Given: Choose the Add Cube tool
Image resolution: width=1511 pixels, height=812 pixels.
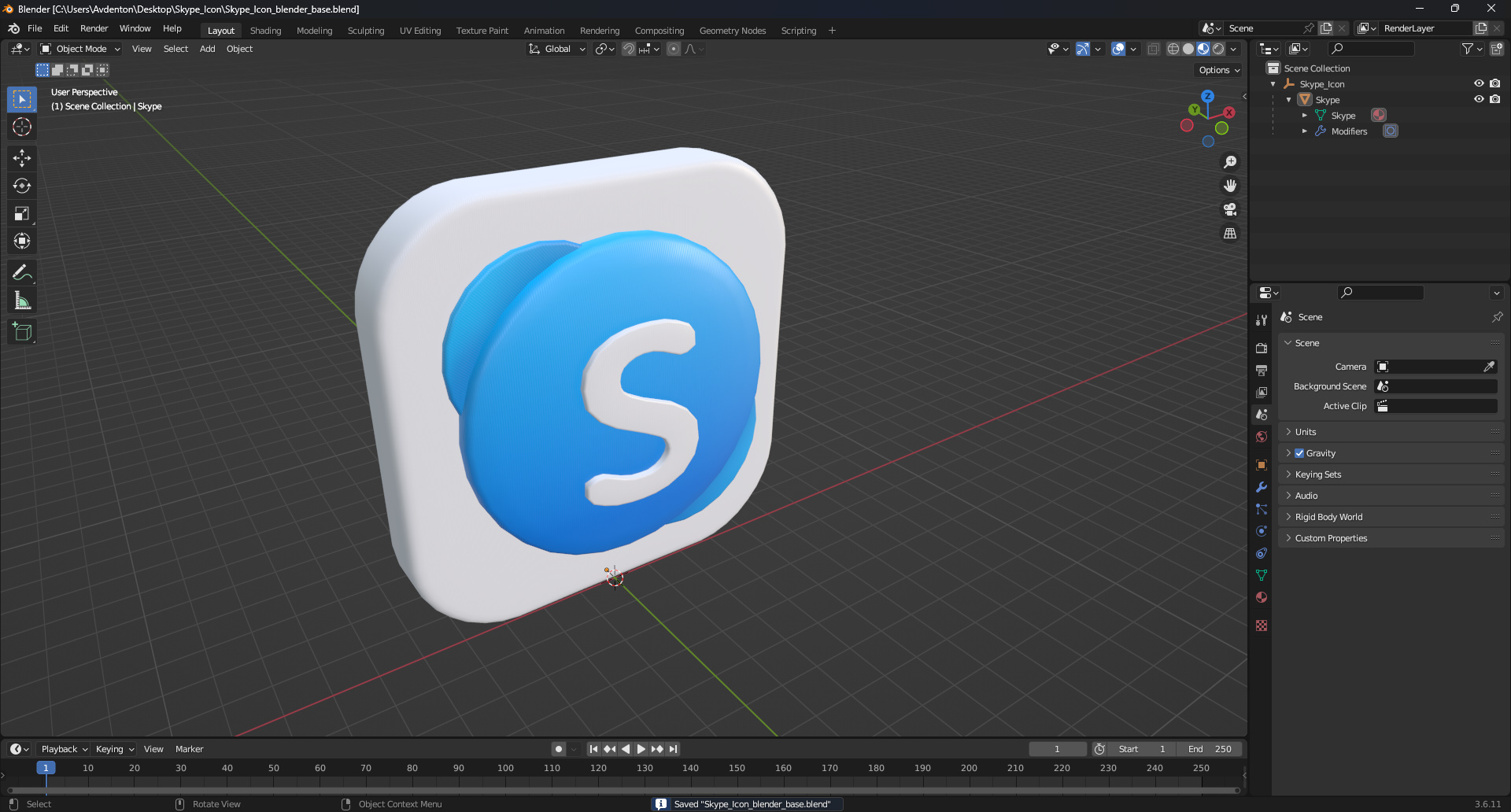Looking at the screenshot, I should click(x=22, y=332).
